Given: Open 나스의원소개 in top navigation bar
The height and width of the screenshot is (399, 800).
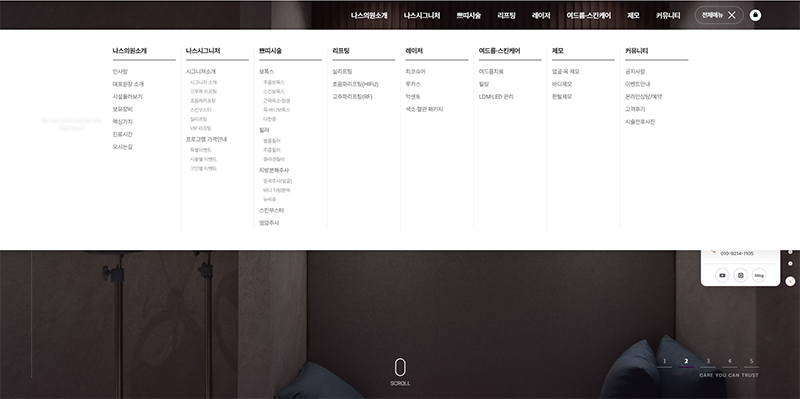Looking at the screenshot, I should click(x=369, y=16).
